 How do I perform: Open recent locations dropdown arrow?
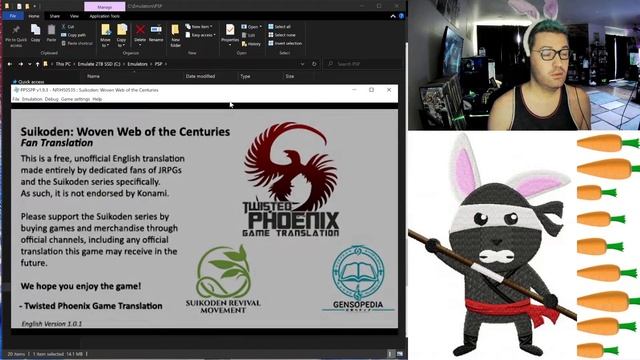click(x=29, y=64)
